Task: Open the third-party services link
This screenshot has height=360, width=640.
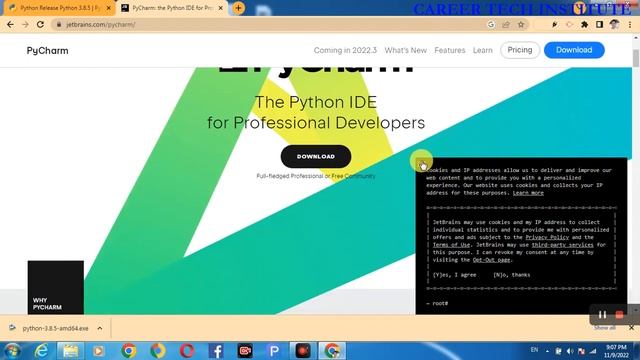Action: [x=562, y=245]
